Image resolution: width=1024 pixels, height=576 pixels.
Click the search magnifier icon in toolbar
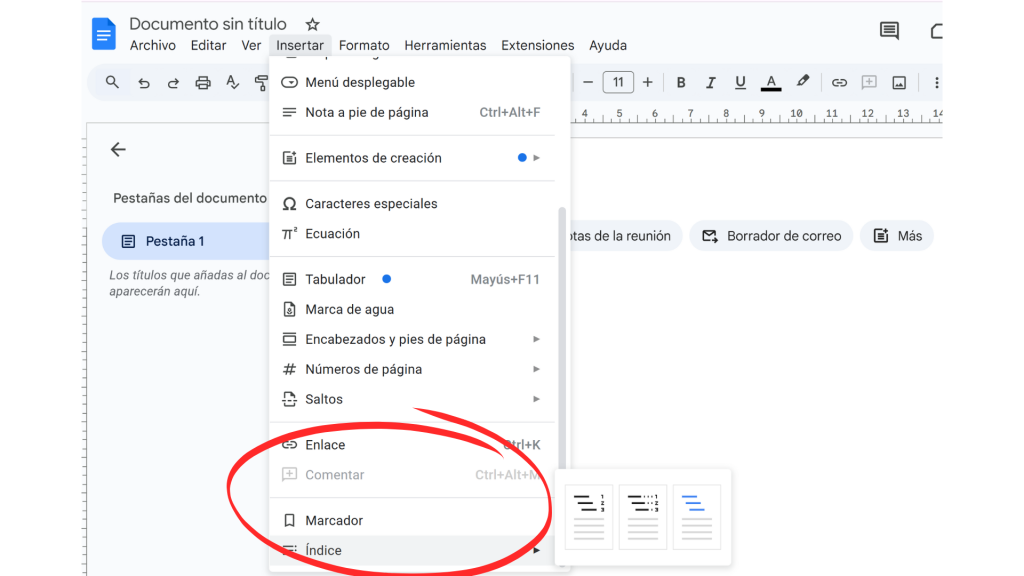(112, 83)
